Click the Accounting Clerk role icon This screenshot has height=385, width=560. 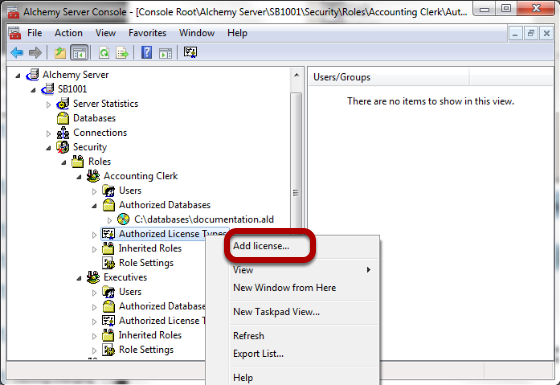click(93, 176)
